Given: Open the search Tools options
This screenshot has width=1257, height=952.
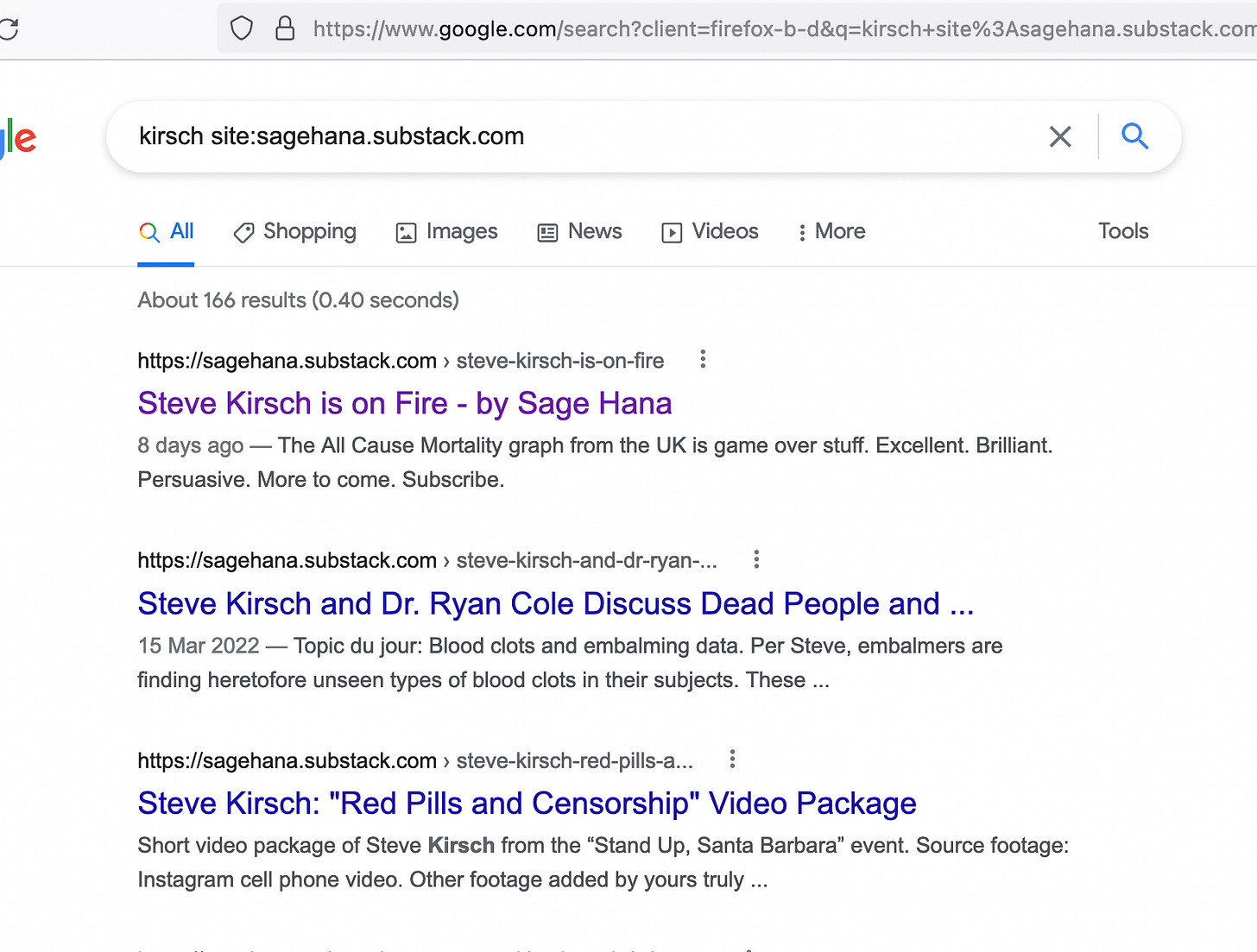Looking at the screenshot, I should coord(1123,231).
